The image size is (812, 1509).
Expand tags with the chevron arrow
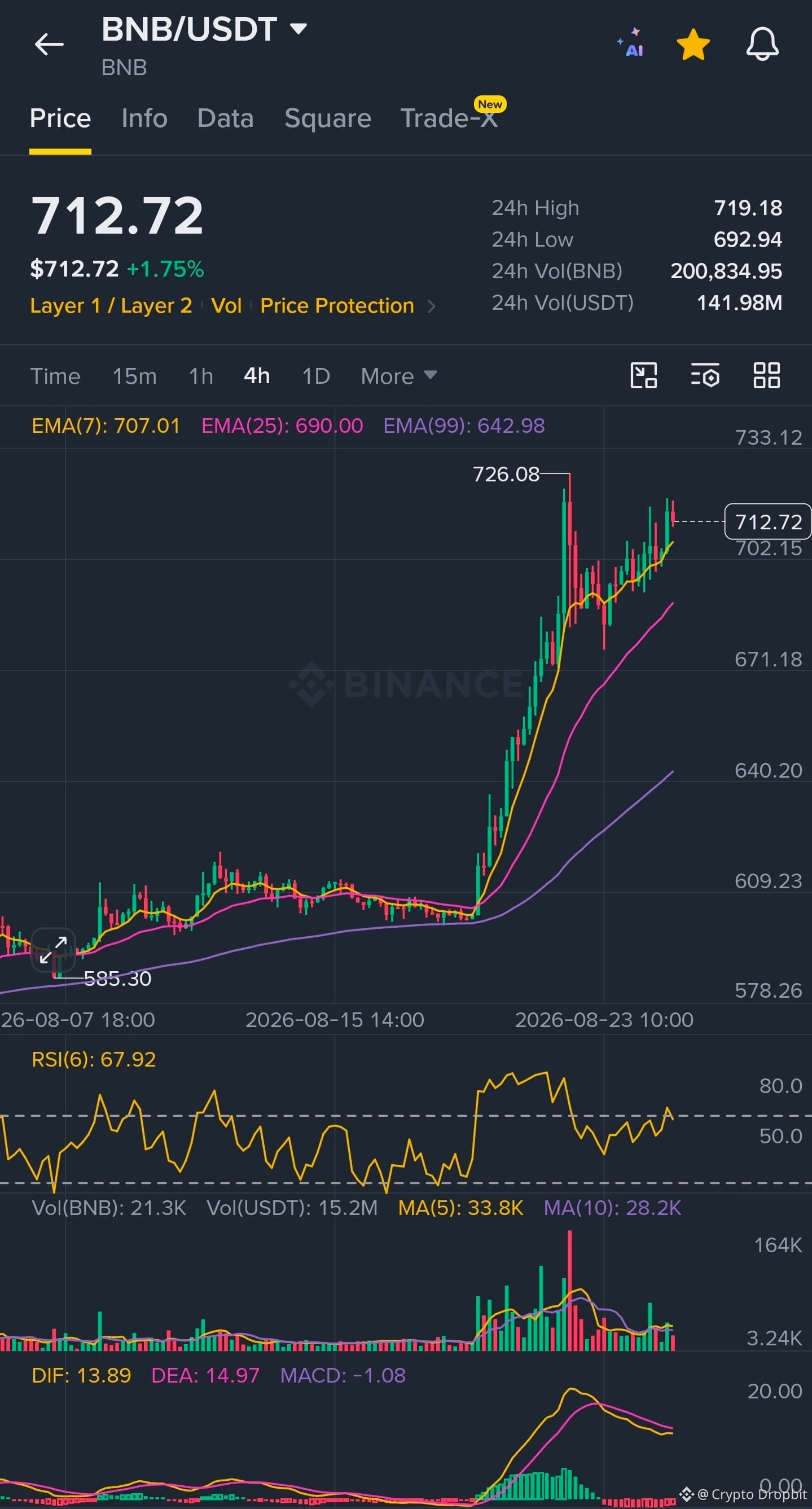coord(432,306)
